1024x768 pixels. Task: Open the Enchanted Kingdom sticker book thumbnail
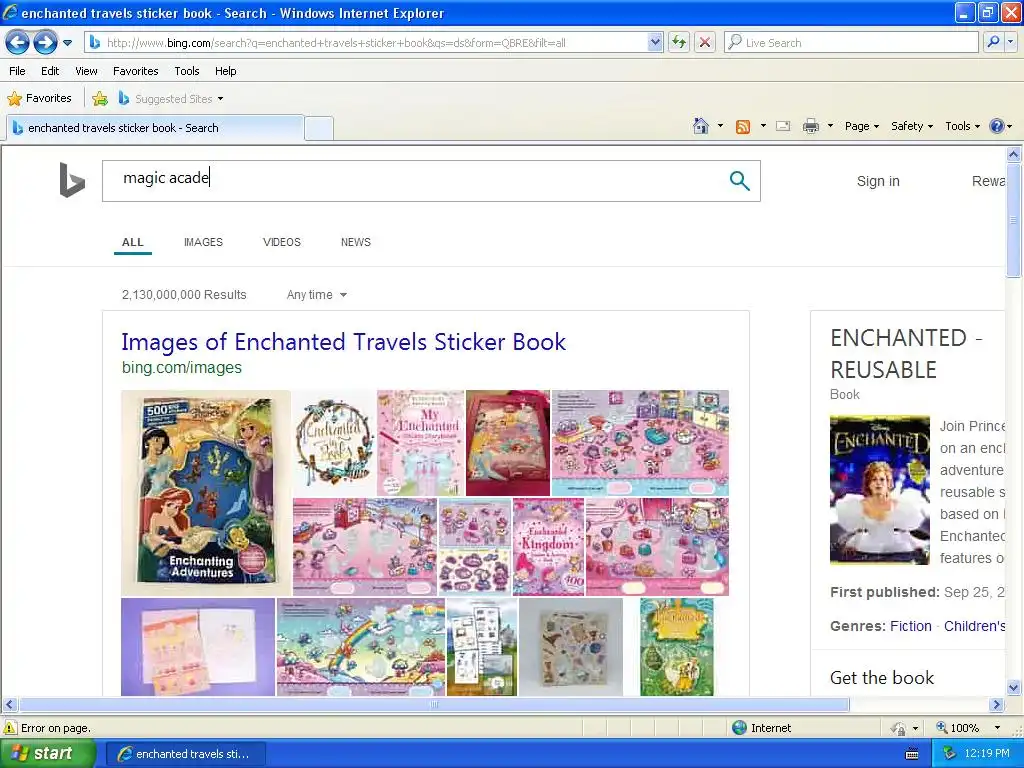click(549, 547)
